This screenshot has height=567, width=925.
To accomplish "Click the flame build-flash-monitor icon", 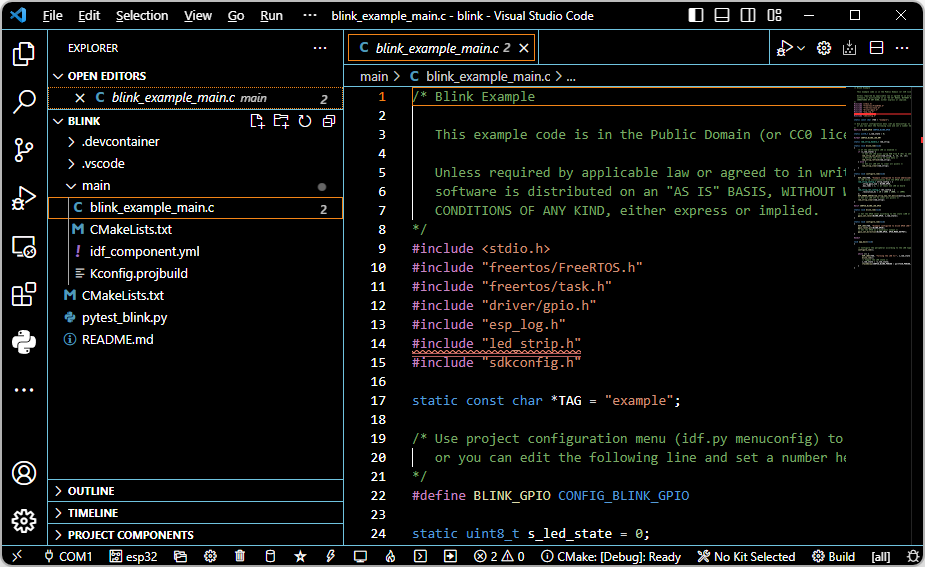I will click(390, 556).
